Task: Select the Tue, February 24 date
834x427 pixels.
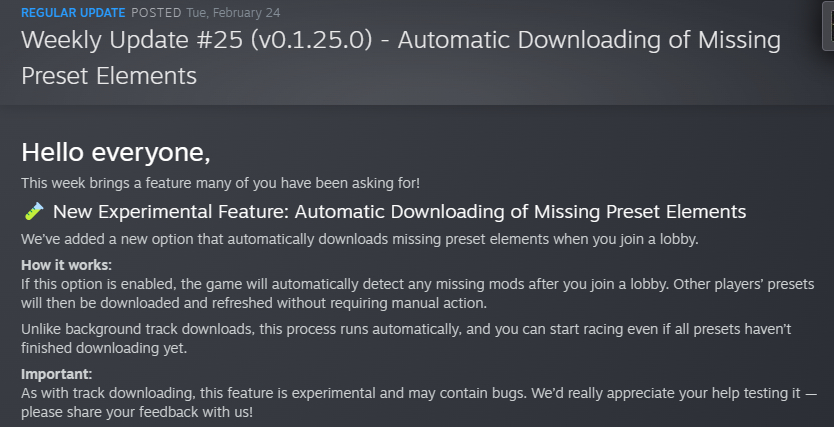Action: pyautogui.click(x=237, y=13)
